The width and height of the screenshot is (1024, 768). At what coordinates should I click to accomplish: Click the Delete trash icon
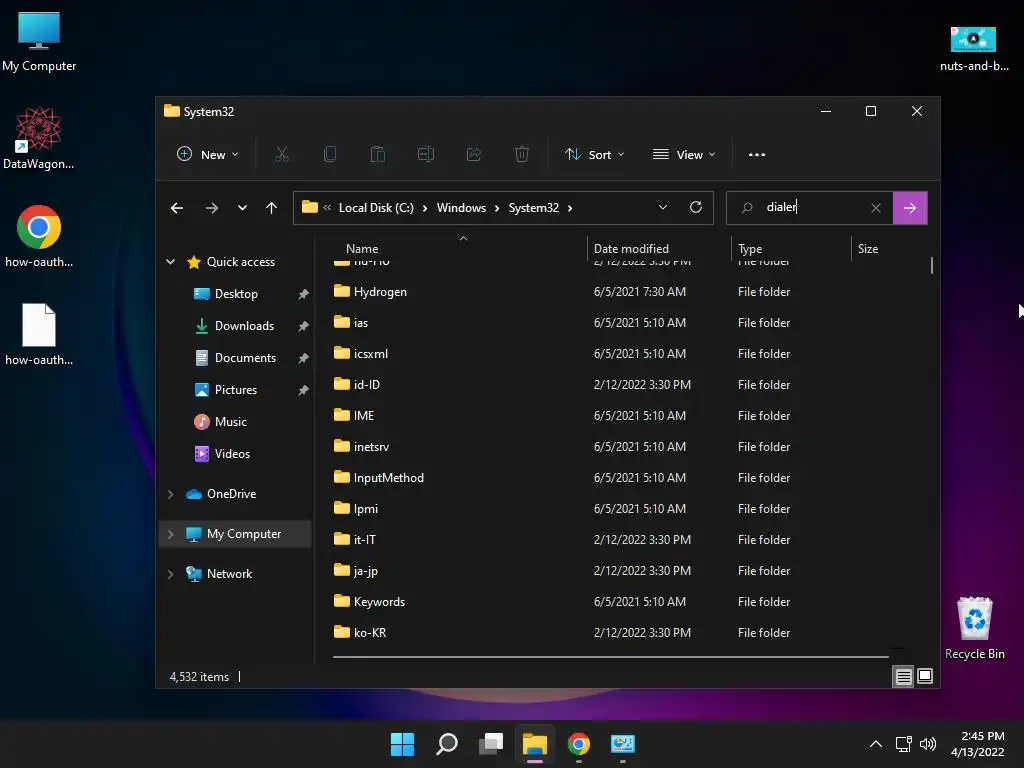point(522,155)
